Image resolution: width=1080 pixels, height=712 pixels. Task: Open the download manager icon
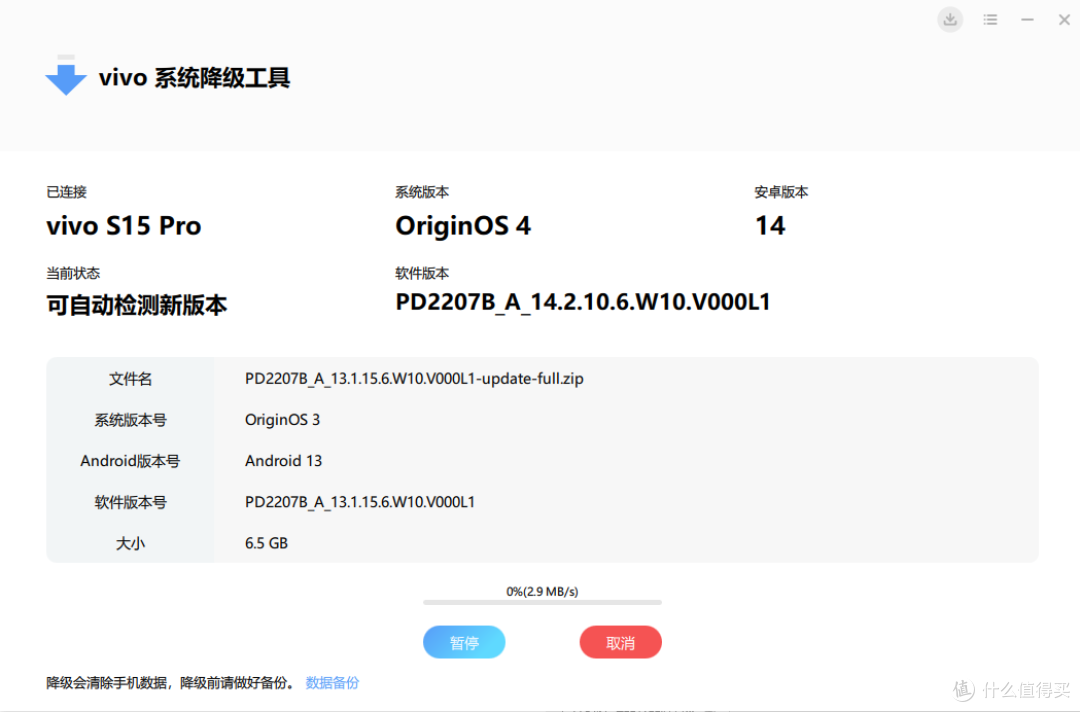[950, 19]
